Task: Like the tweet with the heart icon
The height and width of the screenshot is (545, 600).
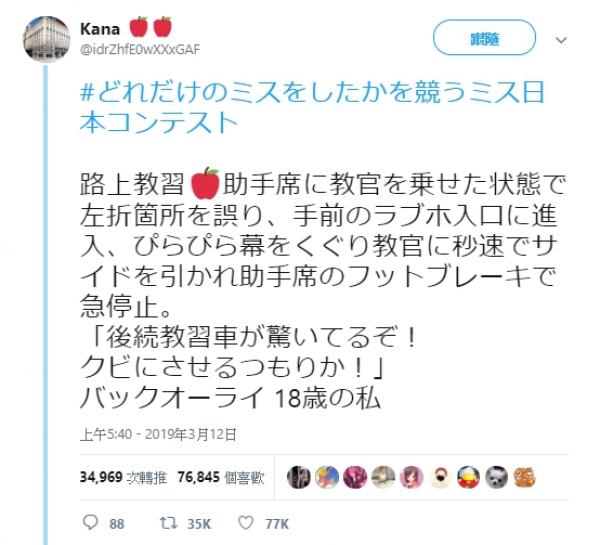Action: [x=246, y=522]
